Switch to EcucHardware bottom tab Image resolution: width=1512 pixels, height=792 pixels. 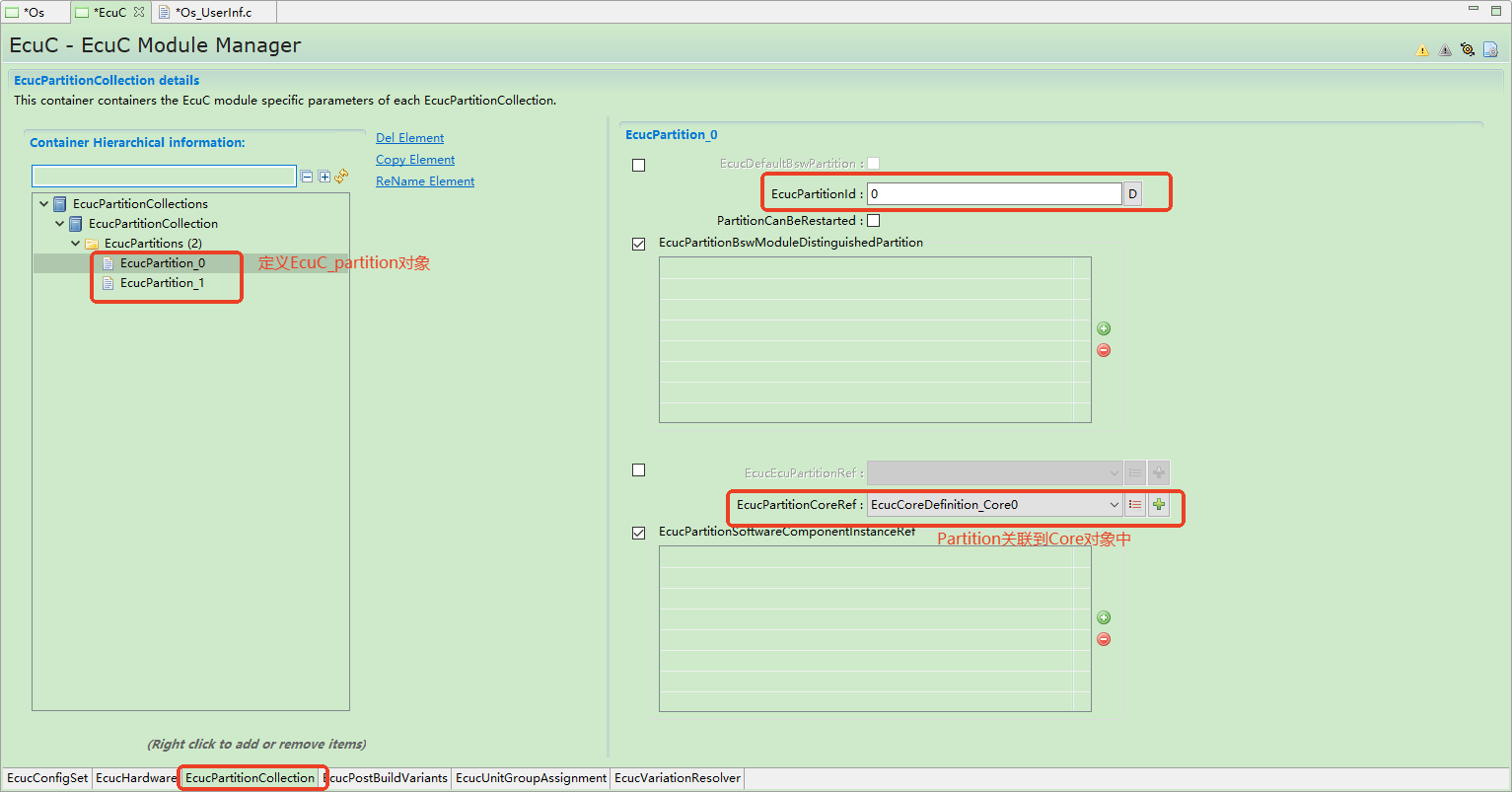[136, 778]
